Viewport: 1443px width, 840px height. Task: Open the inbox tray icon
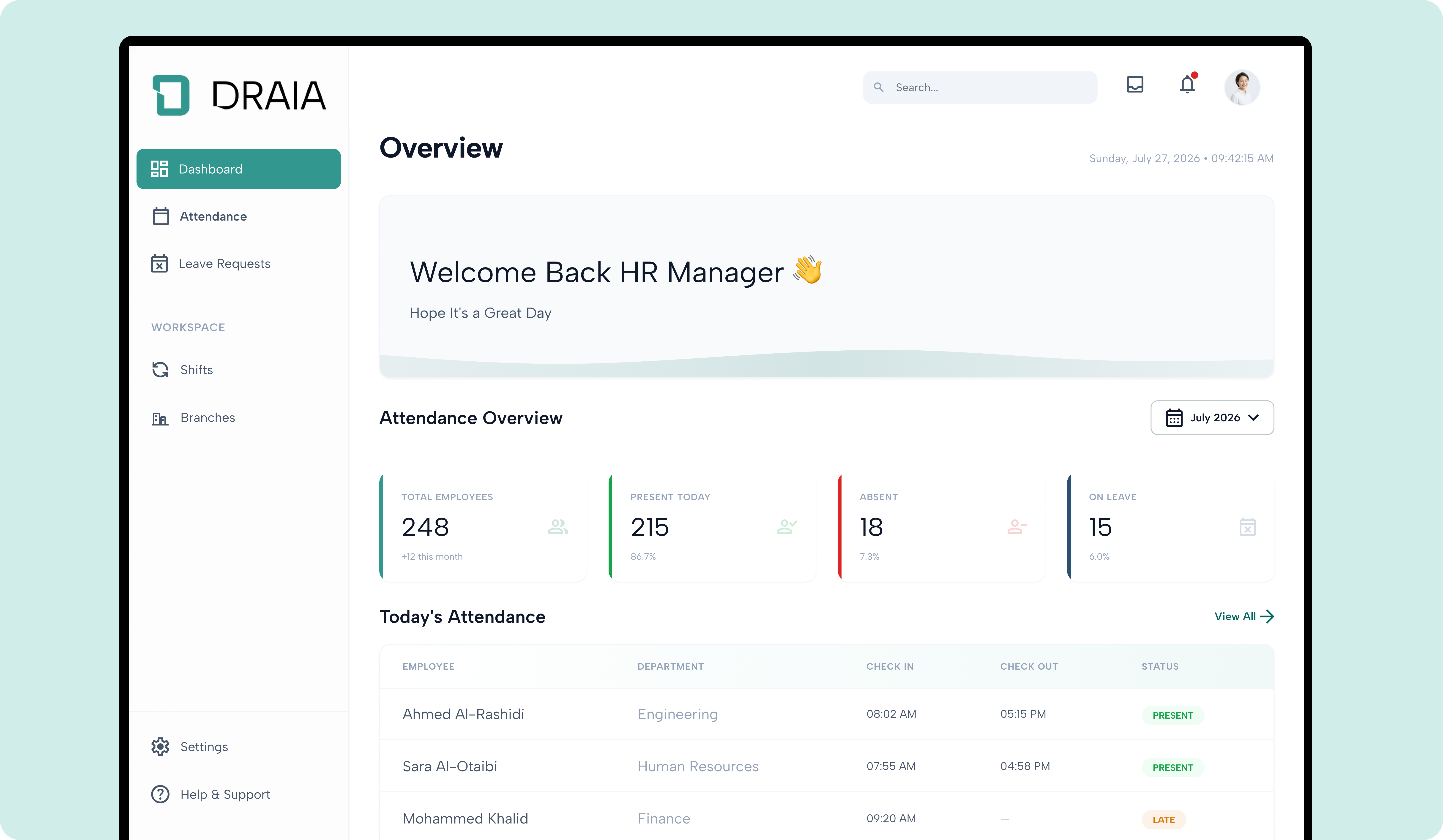(x=1135, y=85)
